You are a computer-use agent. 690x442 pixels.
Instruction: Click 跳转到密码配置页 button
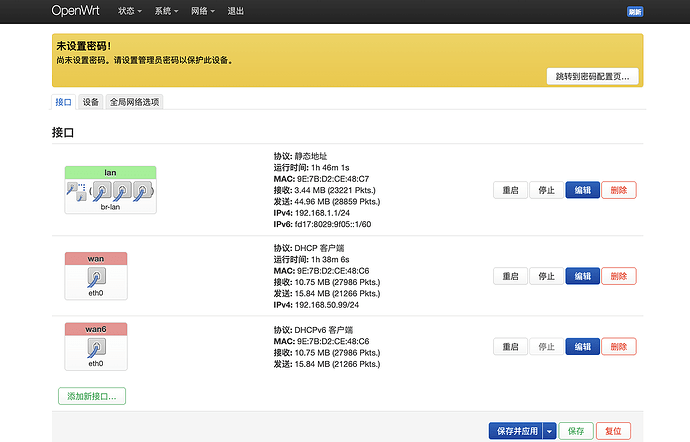point(592,76)
